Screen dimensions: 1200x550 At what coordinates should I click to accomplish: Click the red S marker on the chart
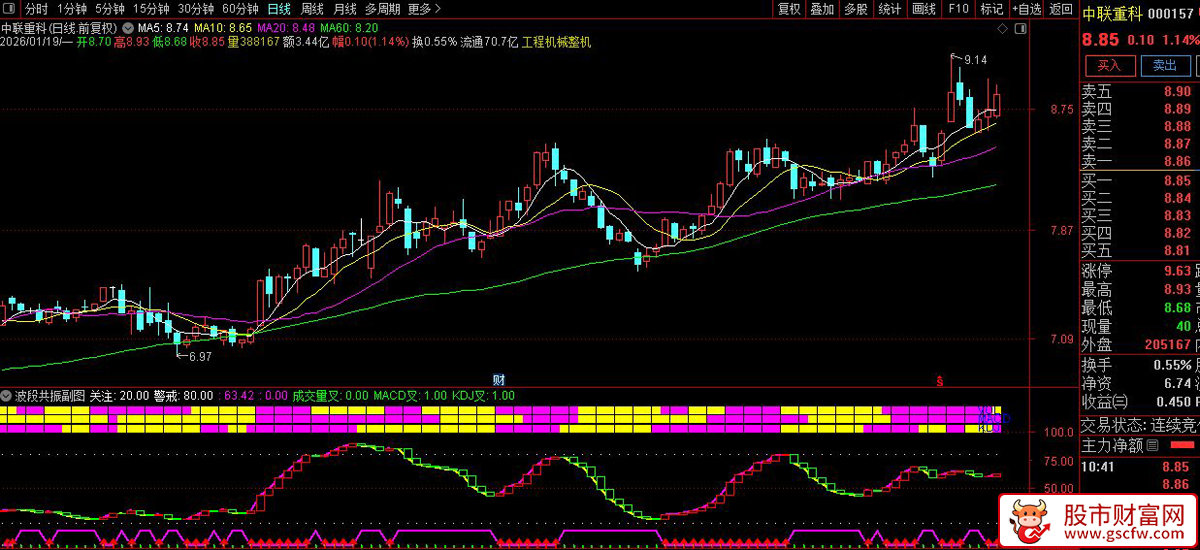(938, 380)
